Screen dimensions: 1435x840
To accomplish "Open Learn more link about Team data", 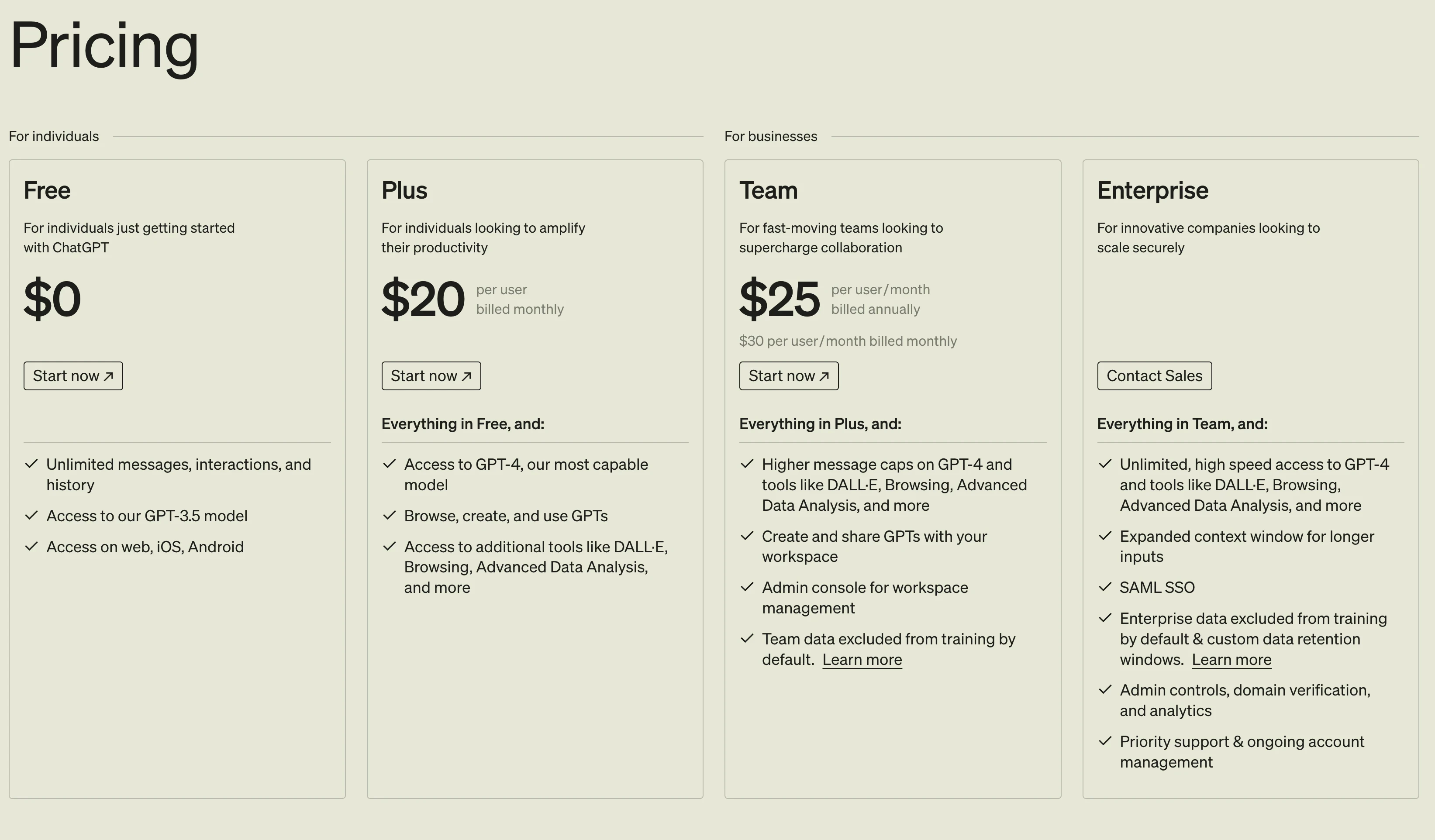I will point(862,660).
